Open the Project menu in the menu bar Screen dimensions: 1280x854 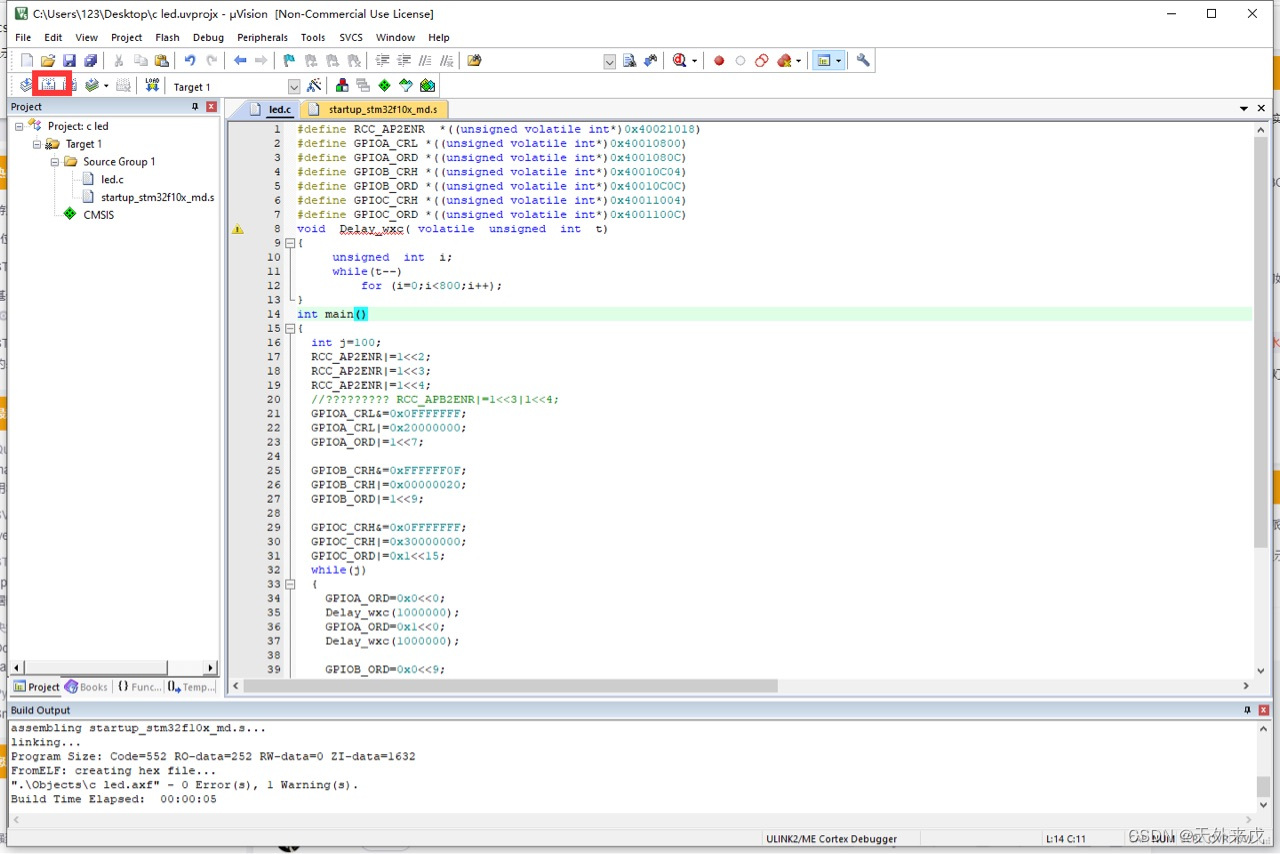point(126,37)
